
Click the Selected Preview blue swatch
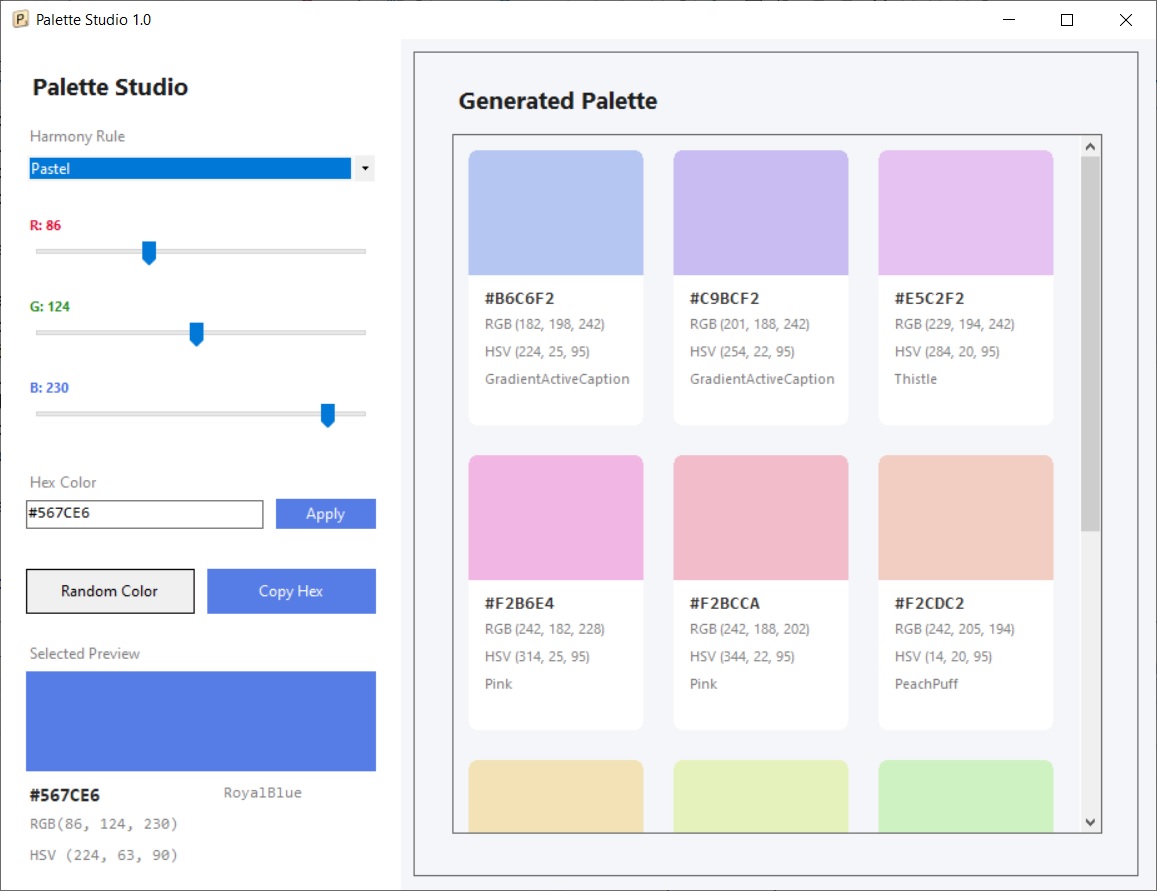click(x=201, y=721)
